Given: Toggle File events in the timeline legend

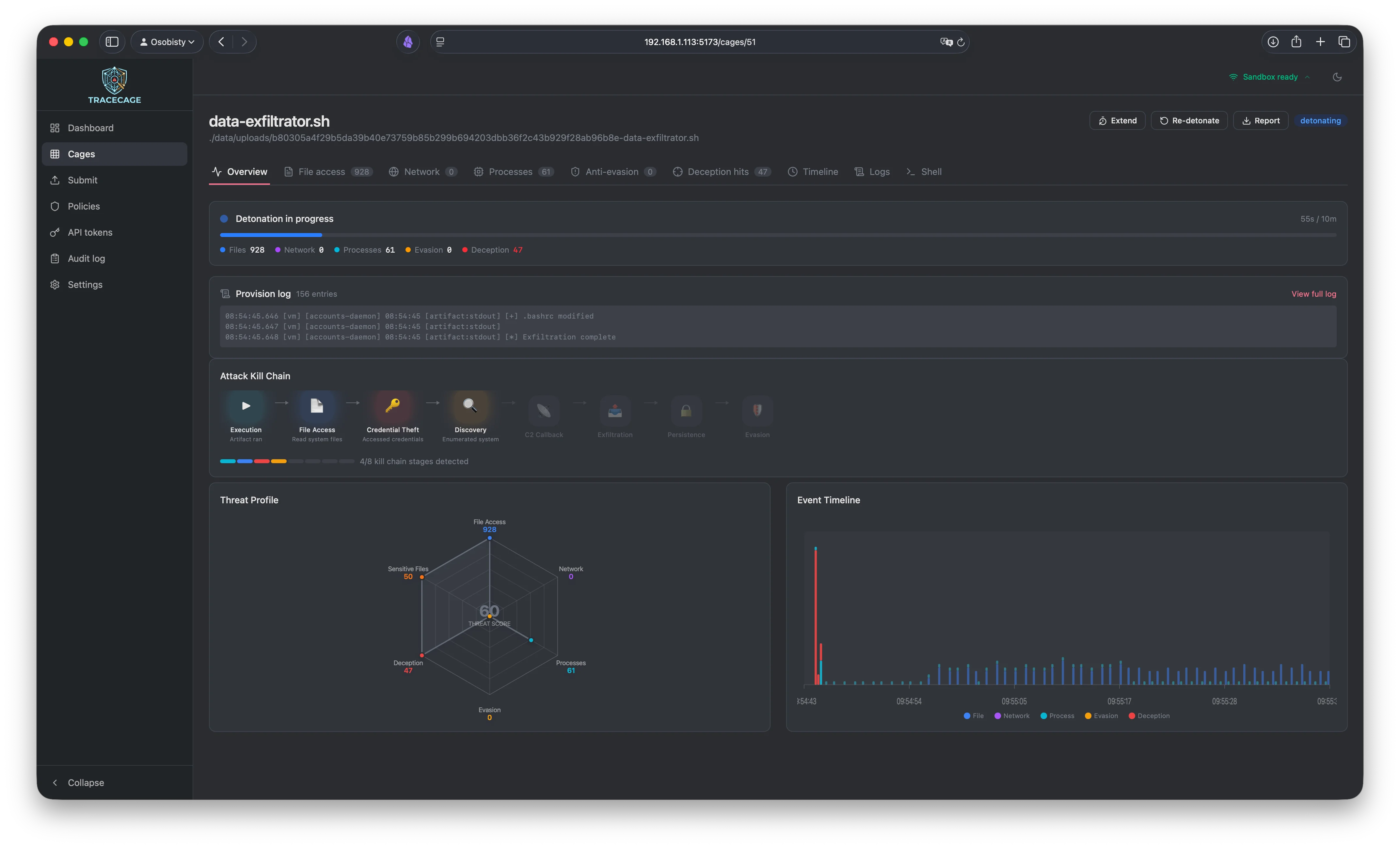Looking at the screenshot, I should click(x=973, y=716).
